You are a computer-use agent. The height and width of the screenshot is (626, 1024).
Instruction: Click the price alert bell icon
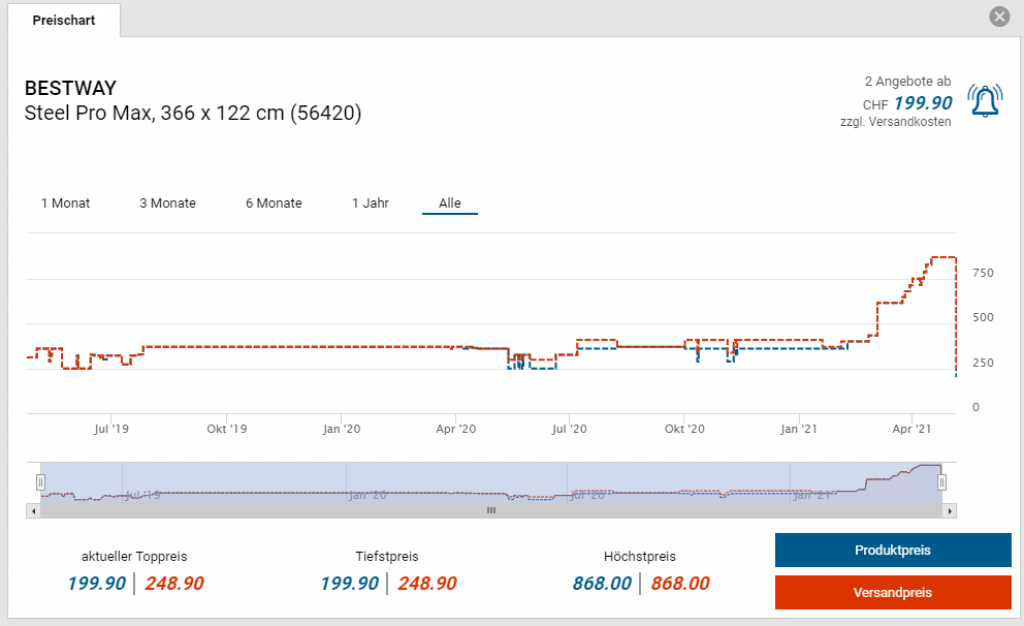984,100
